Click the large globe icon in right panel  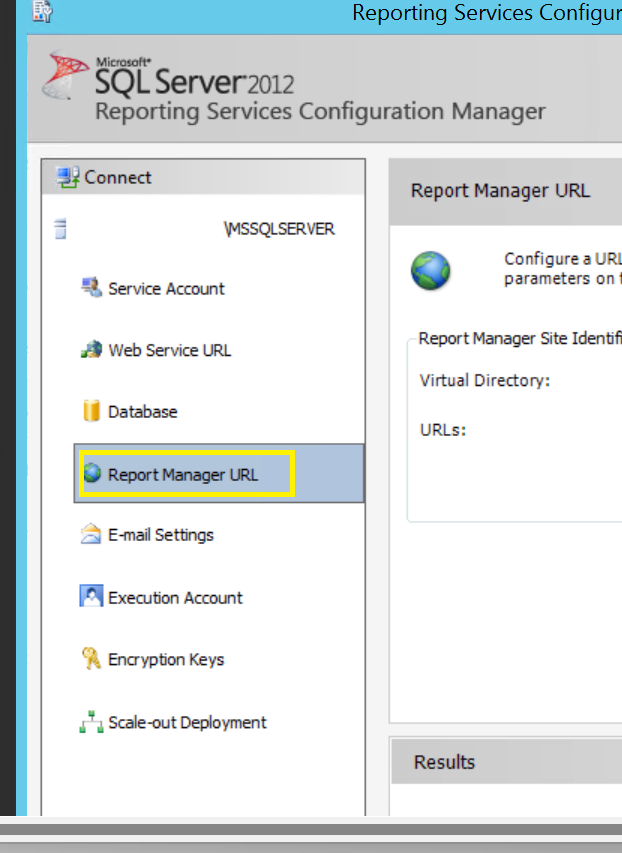[x=431, y=269]
